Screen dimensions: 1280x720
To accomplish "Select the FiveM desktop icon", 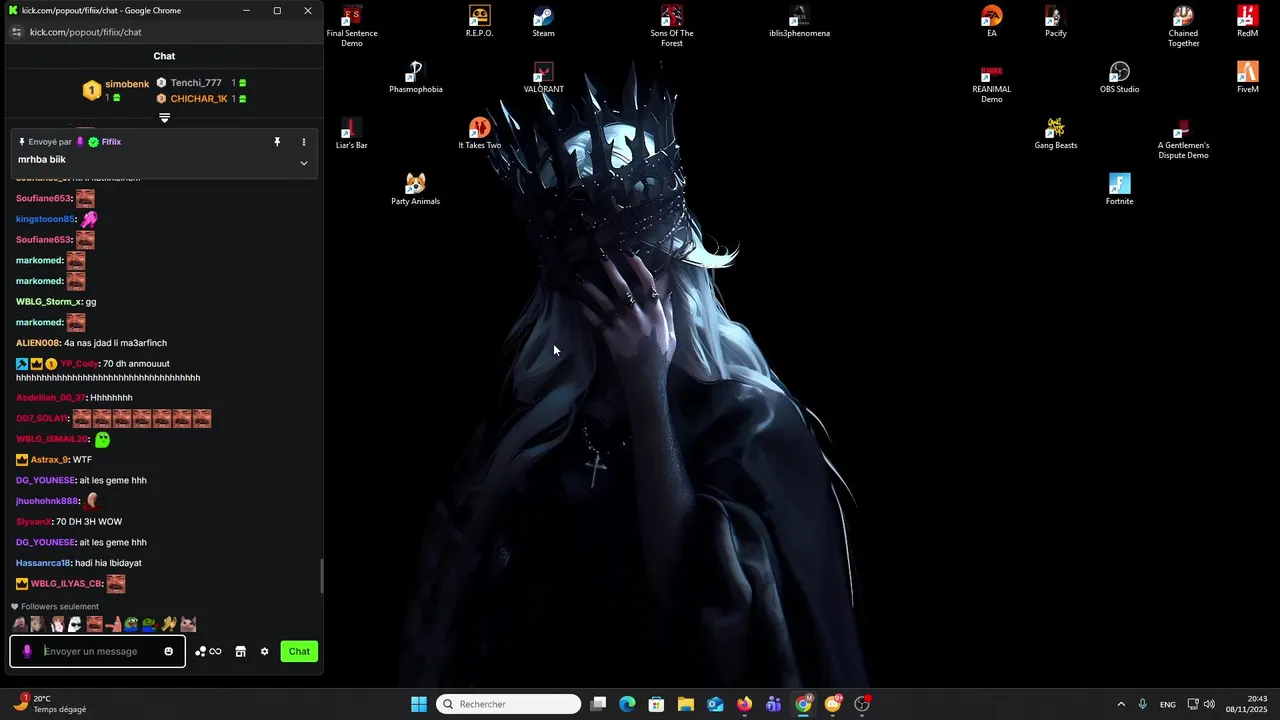I will (1247, 78).
